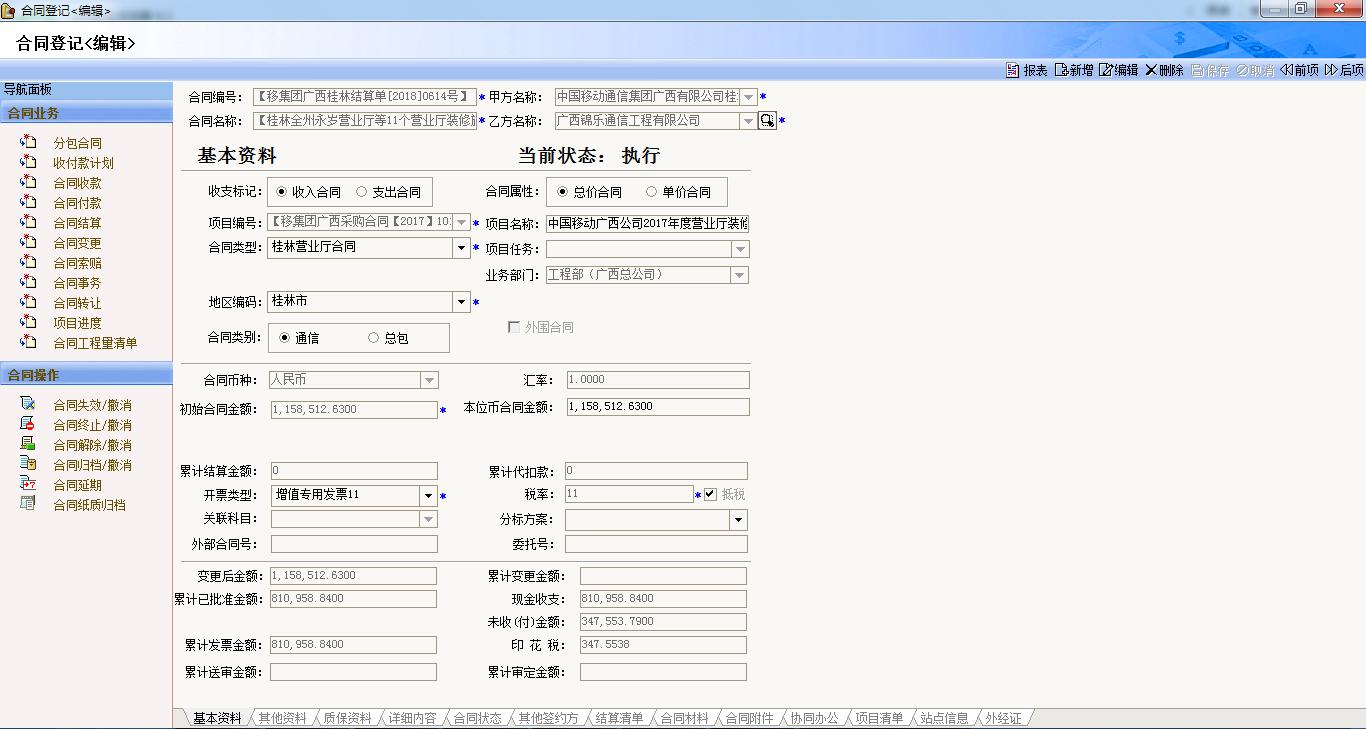
Task: Click the 删除 delete toolbar icon
Action: [x=1151, y=70]
